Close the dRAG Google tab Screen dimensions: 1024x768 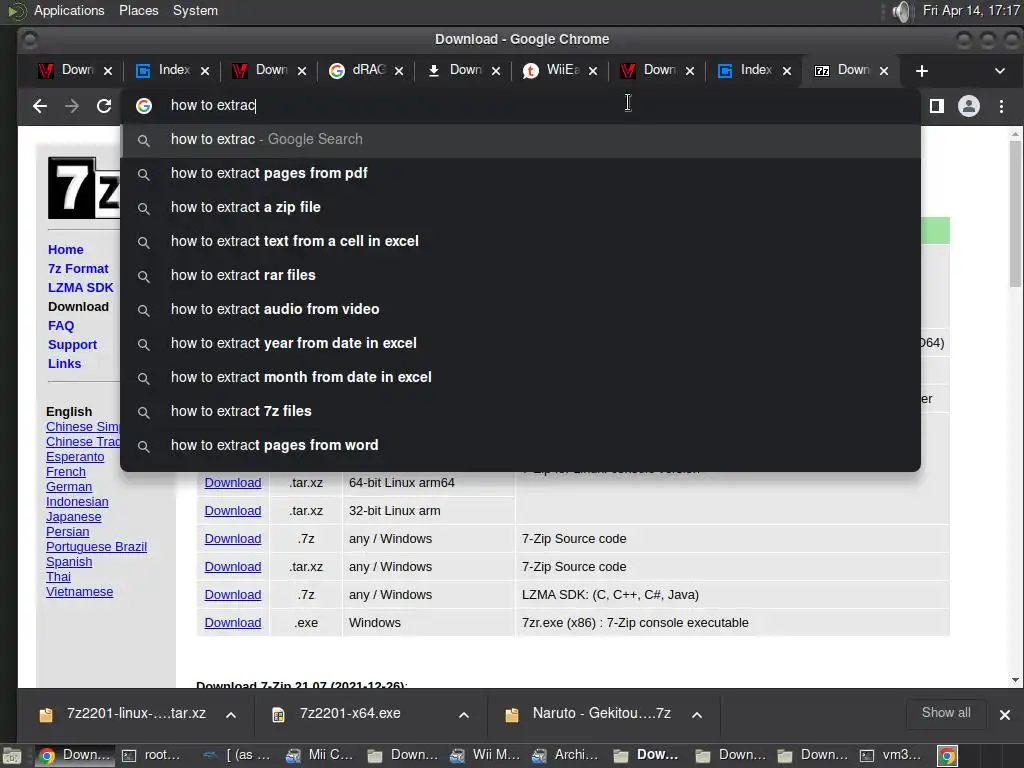[x=399, y=71]
